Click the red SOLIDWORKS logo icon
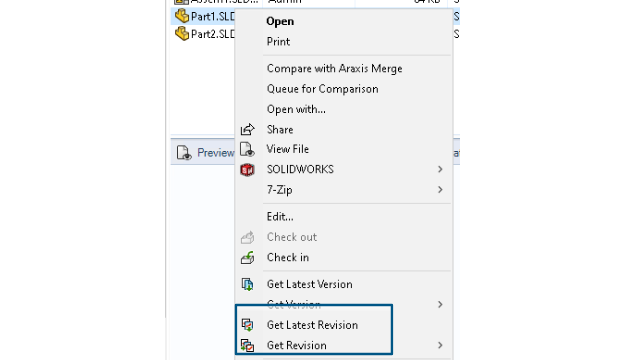The height and width of the screenshot is (360, 640). [x=247, y=170]
